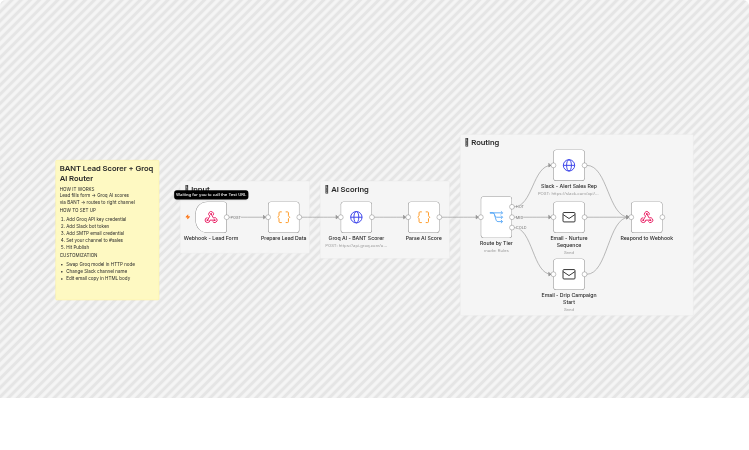Click the 'mode: Rules' subtitle under Route by Tier
The width and height of the screenshot is (749, 450).
coord(496,251)
